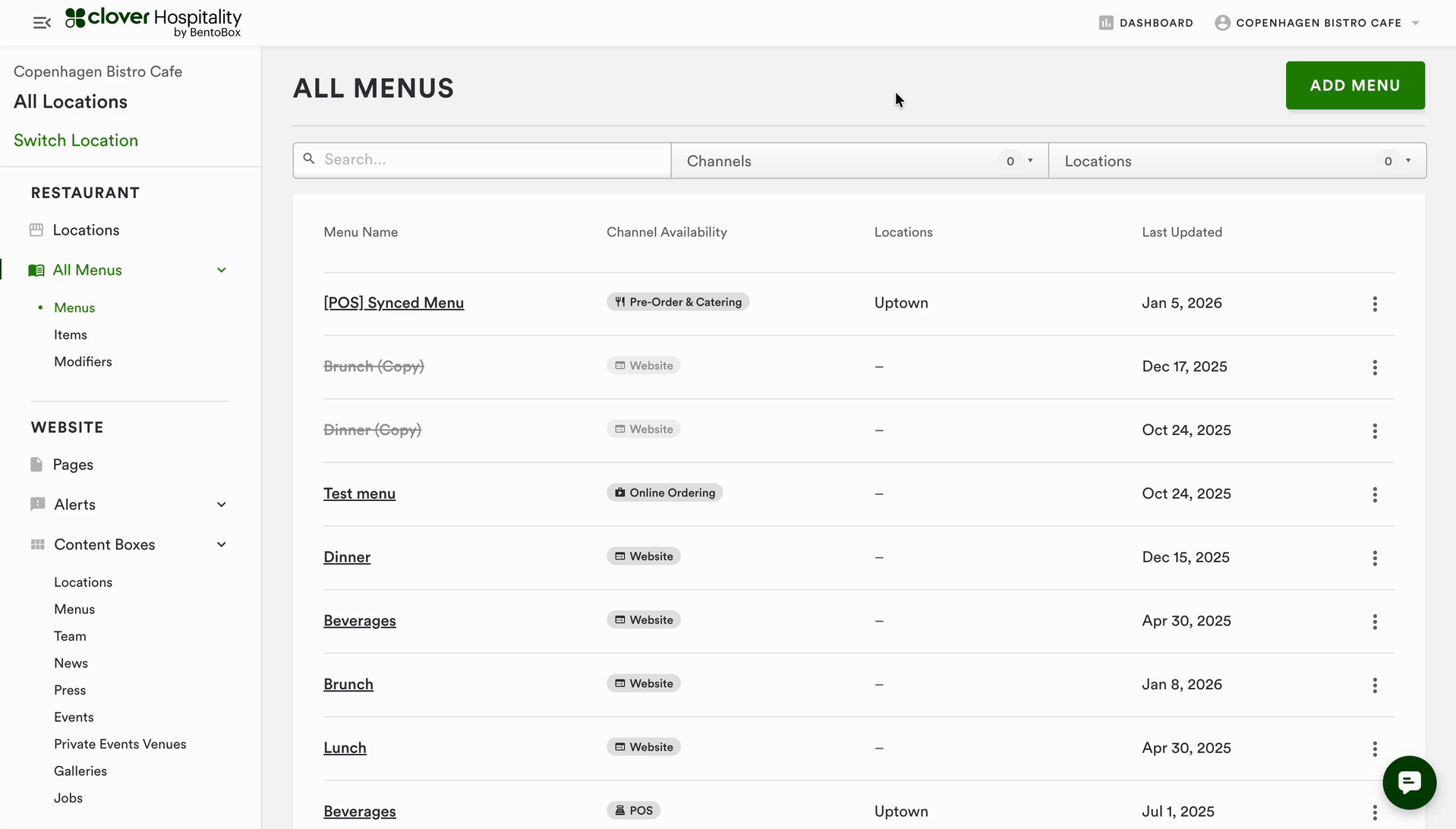Open Galleries under Content Boxes

(80, 771)
